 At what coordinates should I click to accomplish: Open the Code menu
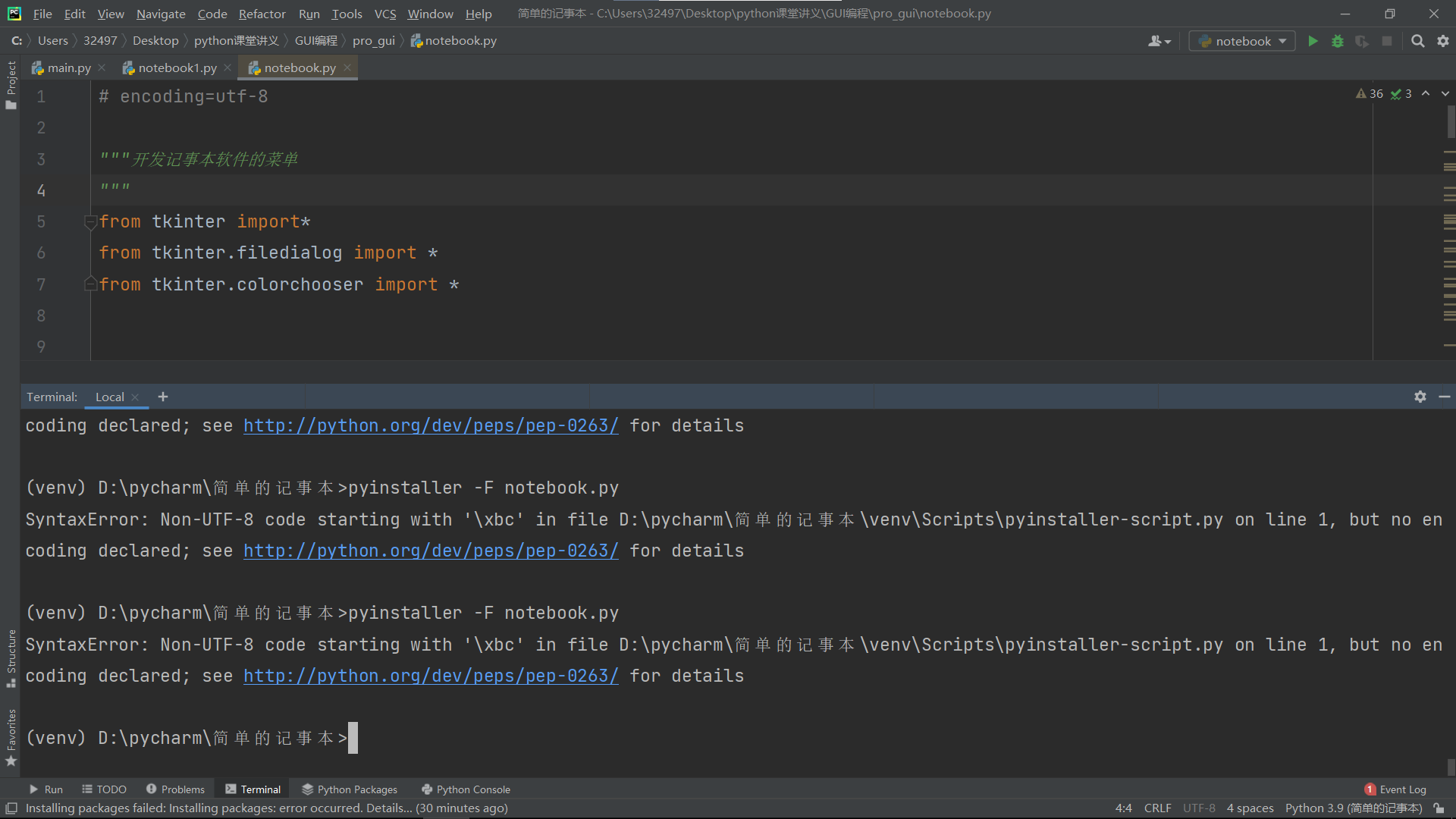(212, 14)
